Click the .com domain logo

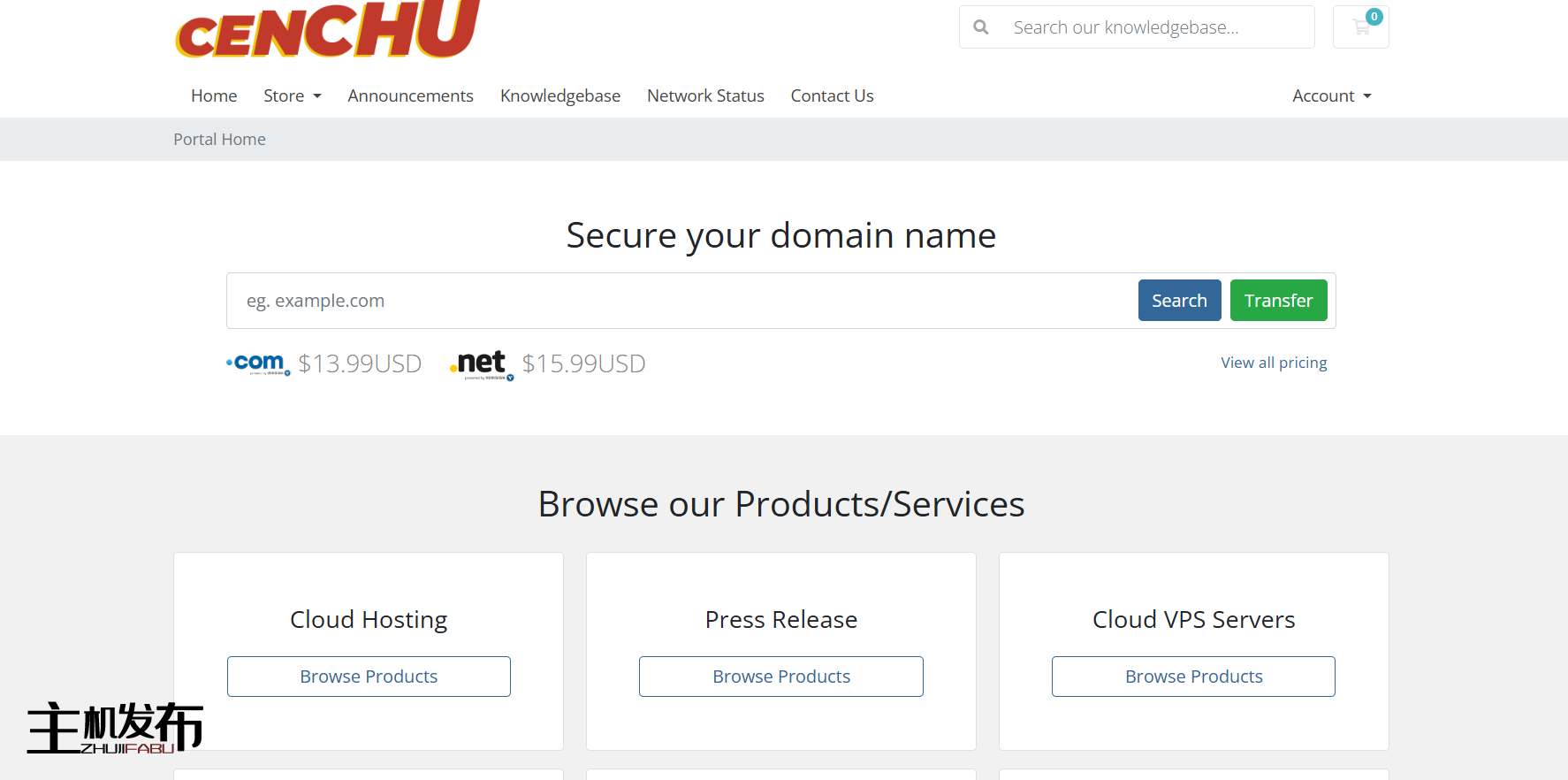258,363
